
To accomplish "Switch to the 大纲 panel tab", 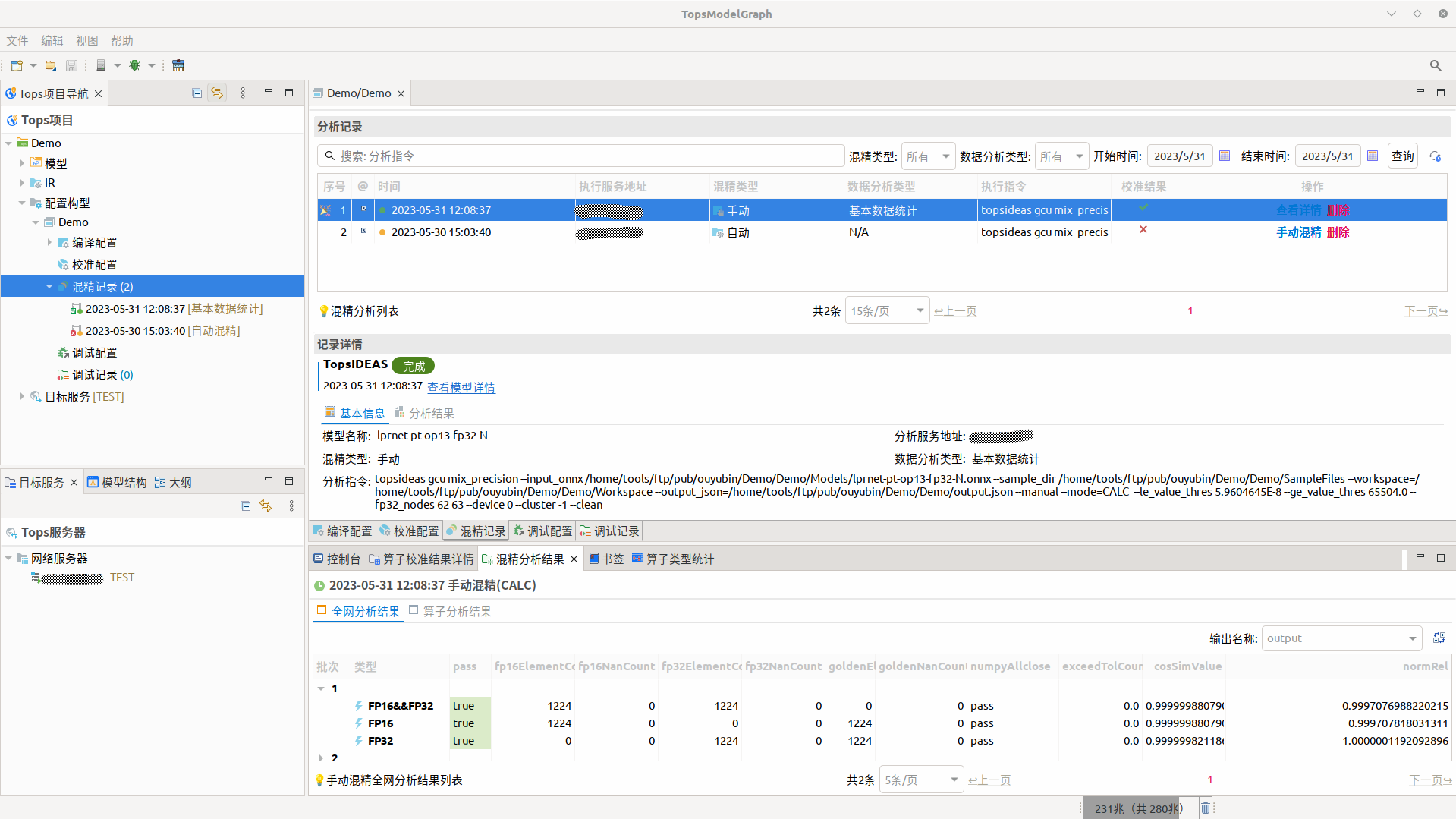I will tap(172, 483).
